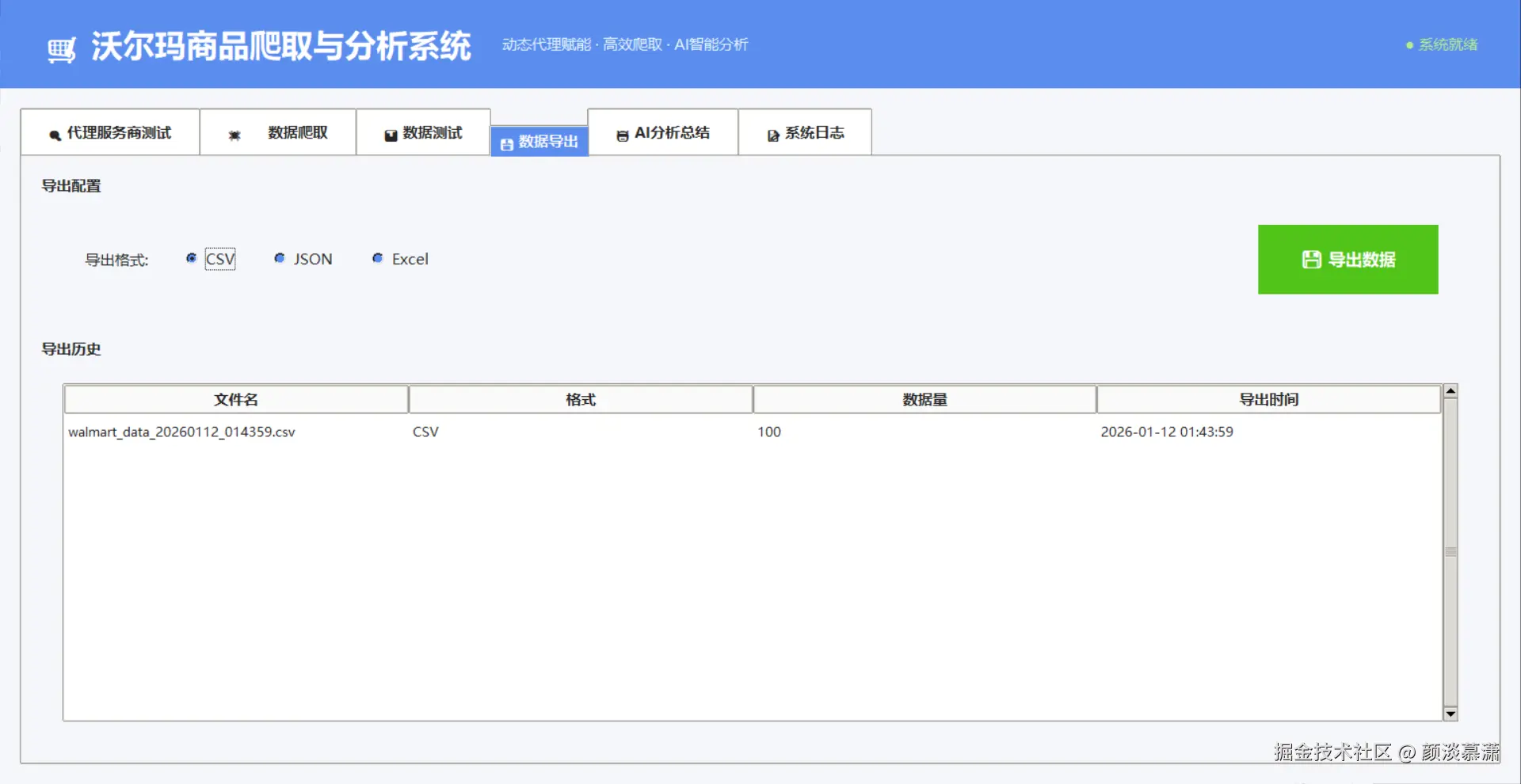1521x784 pixels.
Task: Click the CSV format cell in history
Action: click(x=425, y=432)
